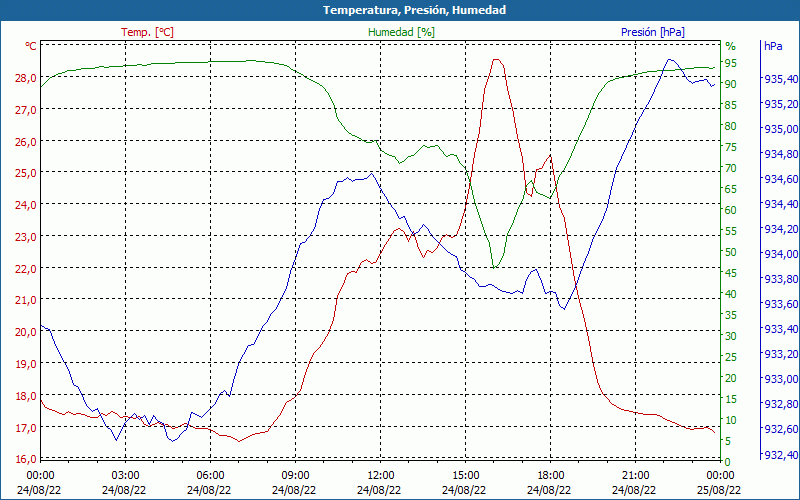The image size is (800, 500).
Task: Click temperature axis value 19,0
Action: pyautogui.click(x=27, y=364)
